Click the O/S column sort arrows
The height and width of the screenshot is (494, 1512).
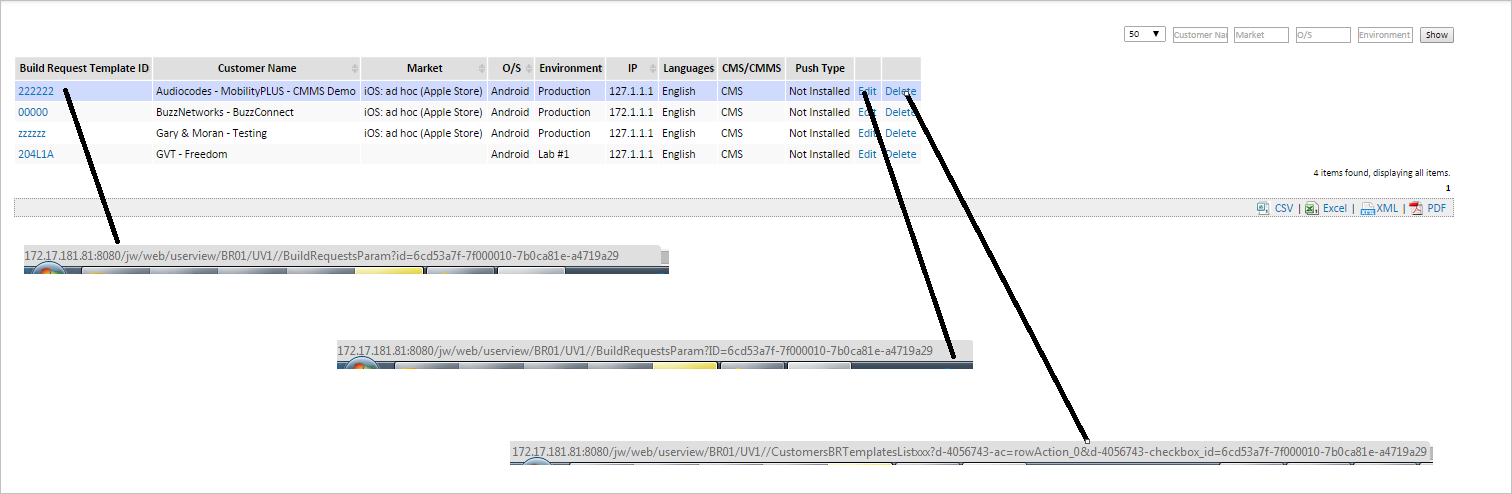pos(528,68)
